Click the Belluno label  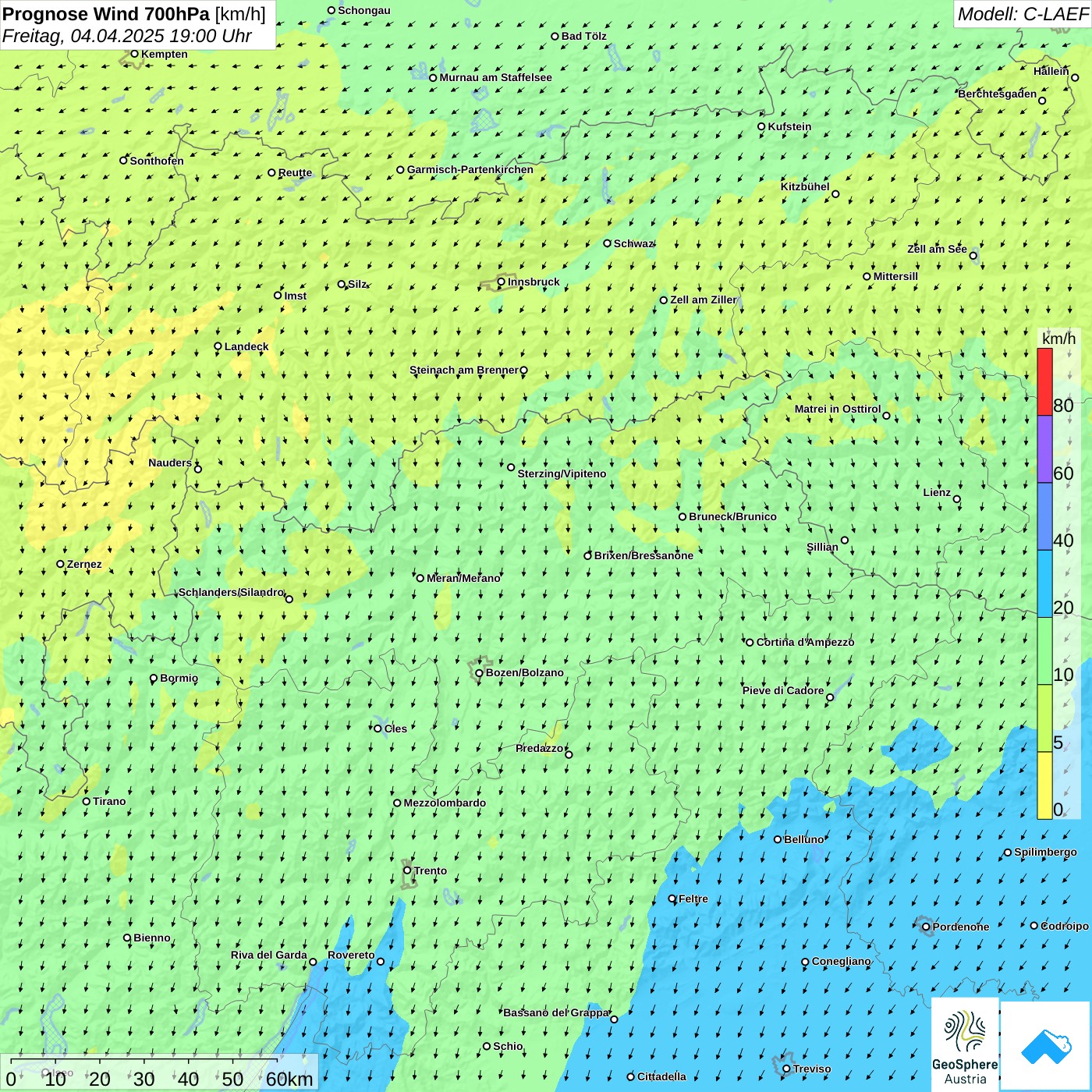pyautogui.click(x=803, y=839)
